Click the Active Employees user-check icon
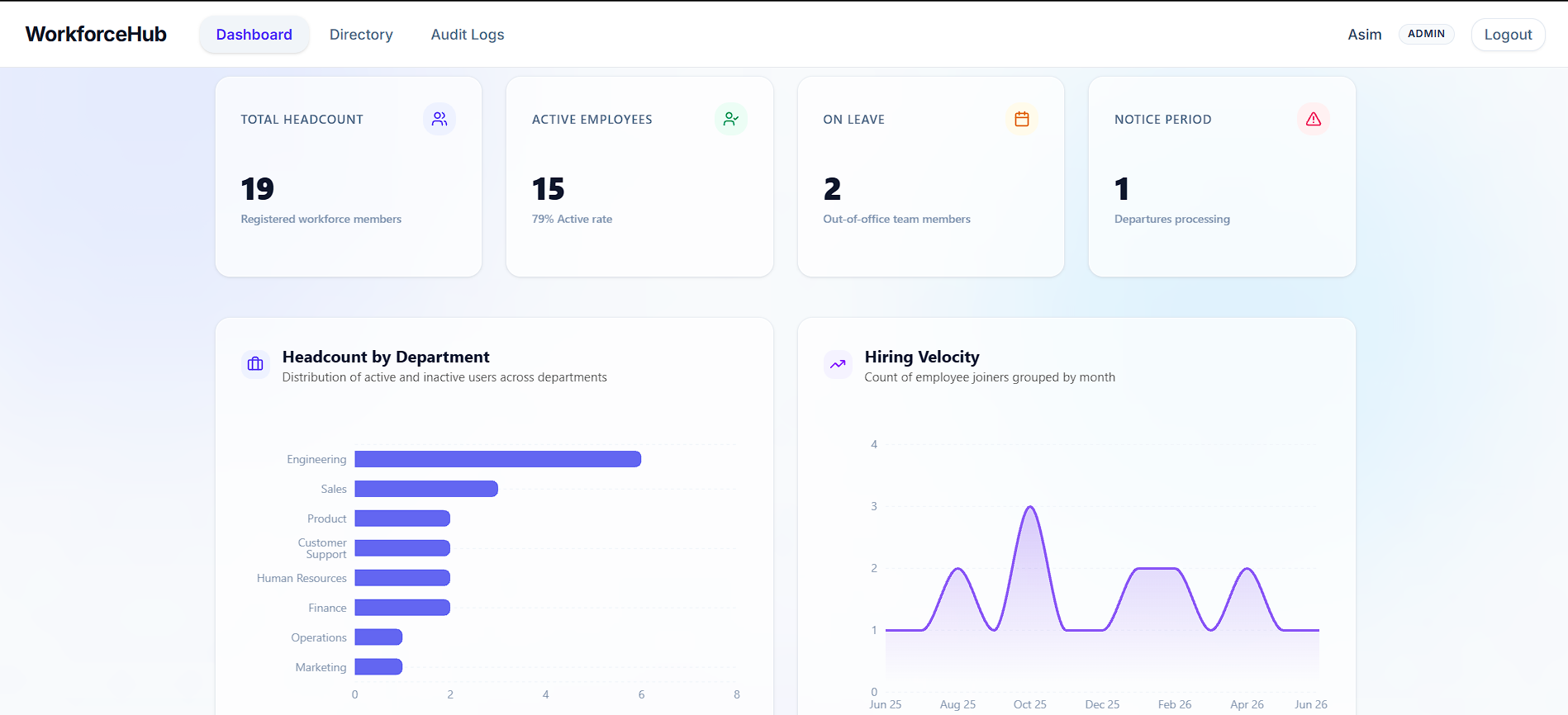1568x715 pixels. coord(731,119)
